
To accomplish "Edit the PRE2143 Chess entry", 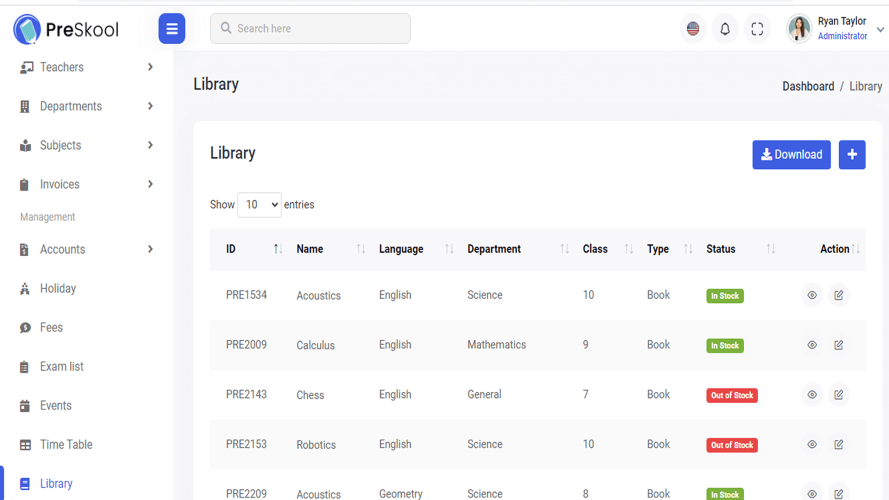I will 839,395.
